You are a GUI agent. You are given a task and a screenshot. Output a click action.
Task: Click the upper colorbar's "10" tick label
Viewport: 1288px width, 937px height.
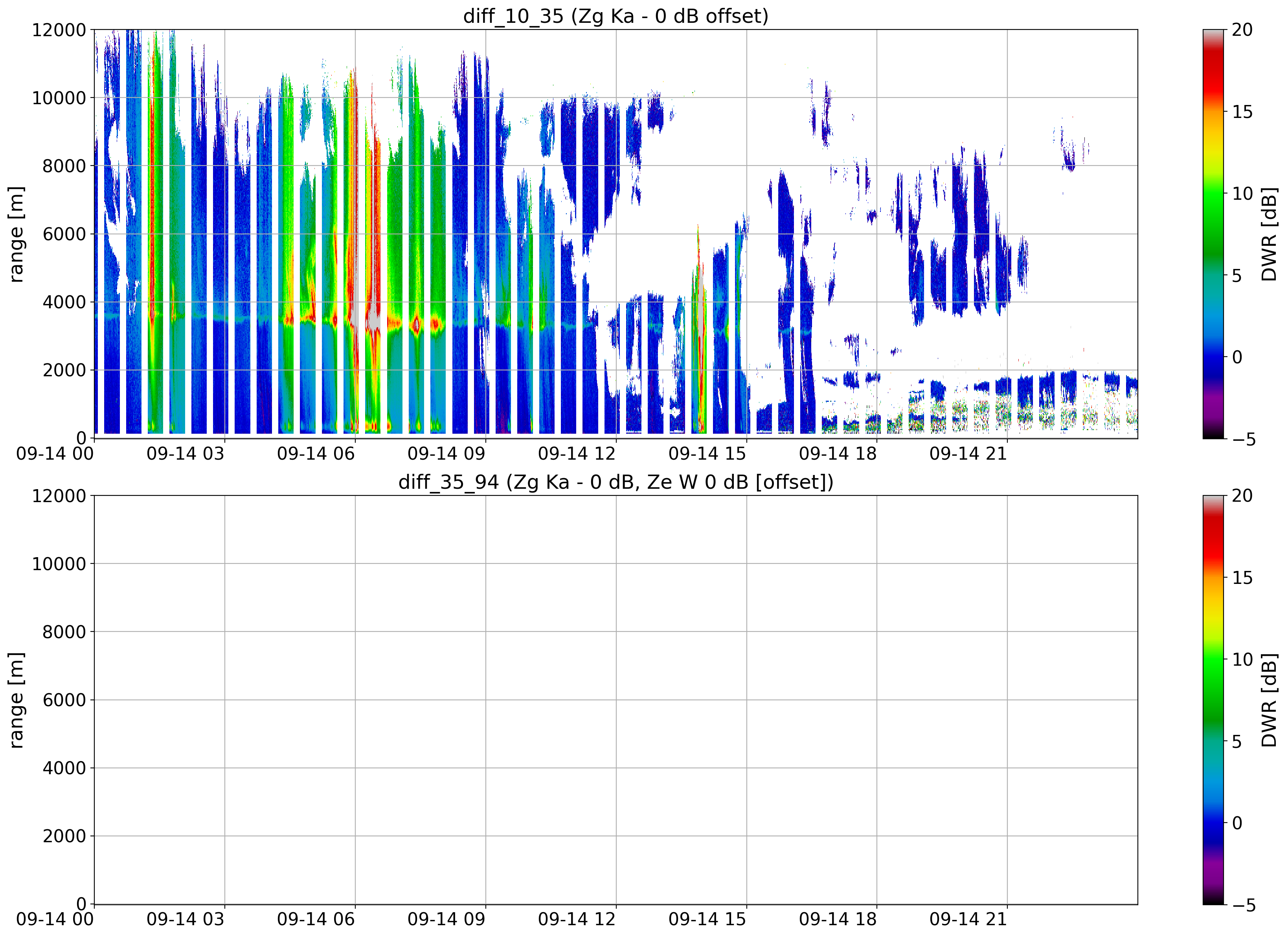point(1242,194)
